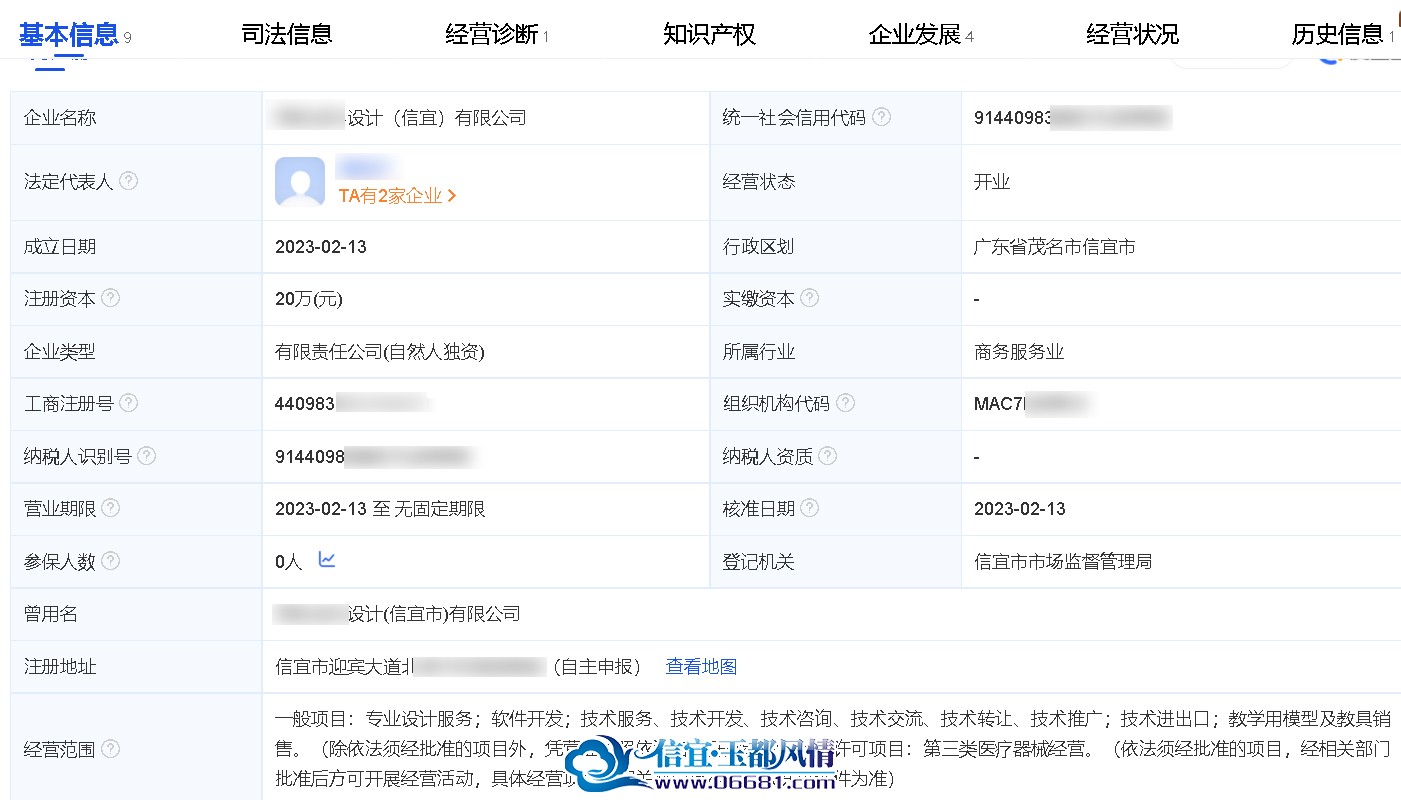Click the 曾用名 company name value
Screen dimensions: 1401x800
[397, 614]
